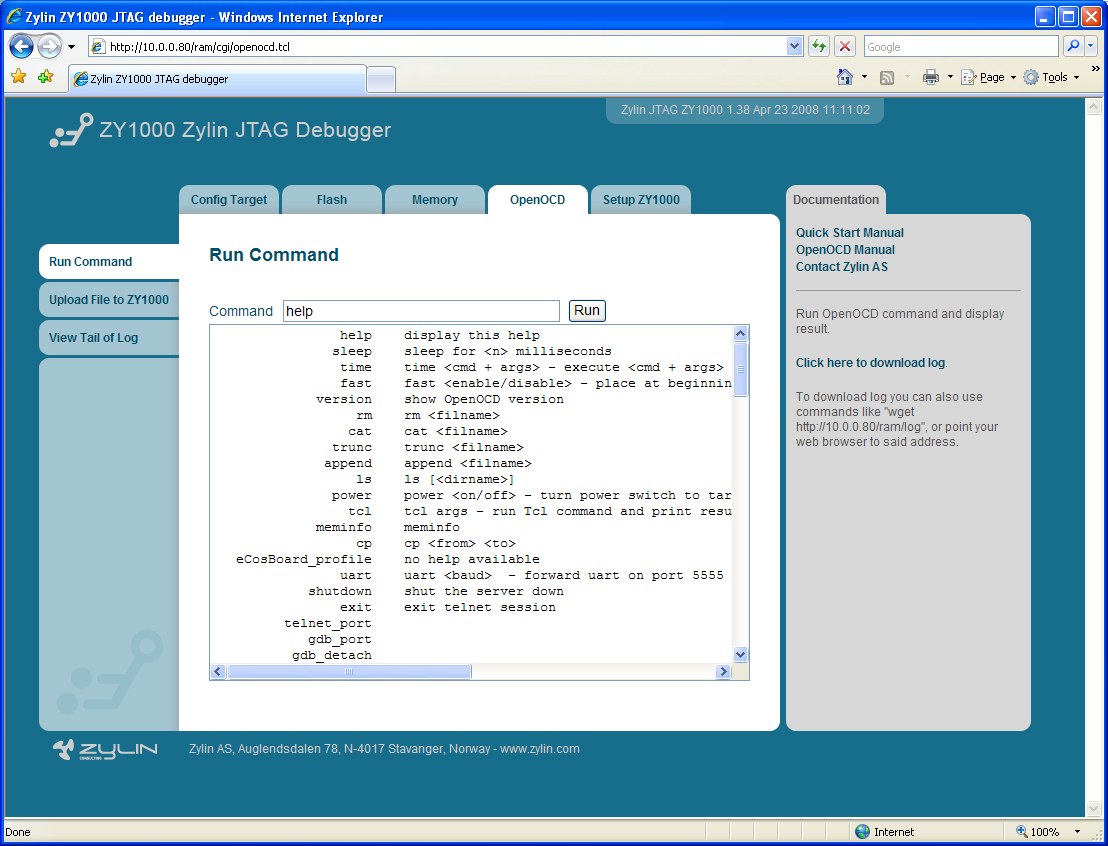Image resolution: width=1108 pixels, height=846 pixels.
Task: Open a new blank browser tab
Action: [x=381, y=79]
